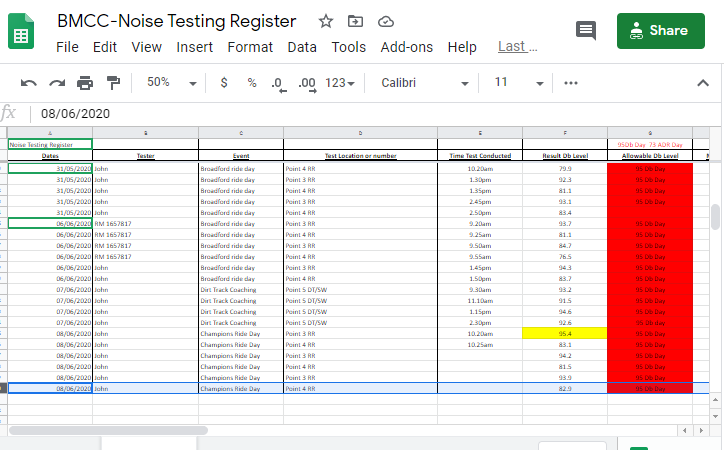The height and width of the screenshot is (450, 724).
Task: Open the comment history icon
Action: (x=586, y=30)
